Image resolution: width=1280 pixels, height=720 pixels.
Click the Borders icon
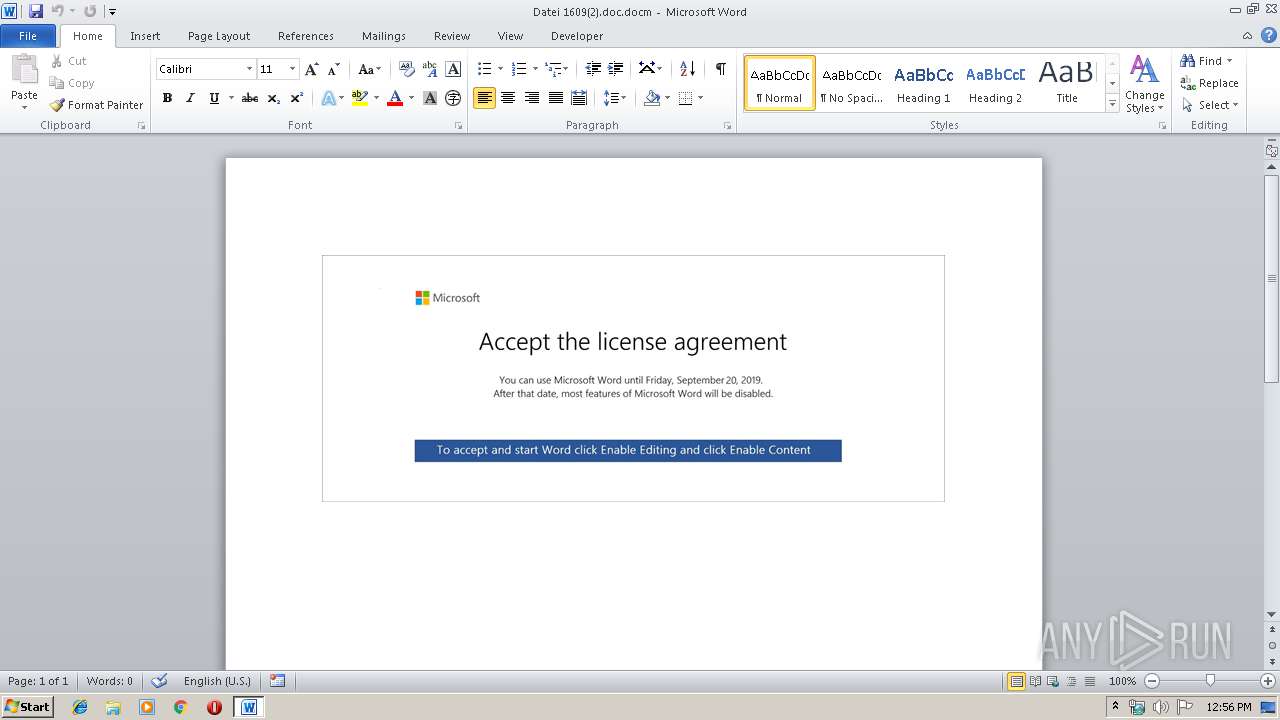point(685,98)
